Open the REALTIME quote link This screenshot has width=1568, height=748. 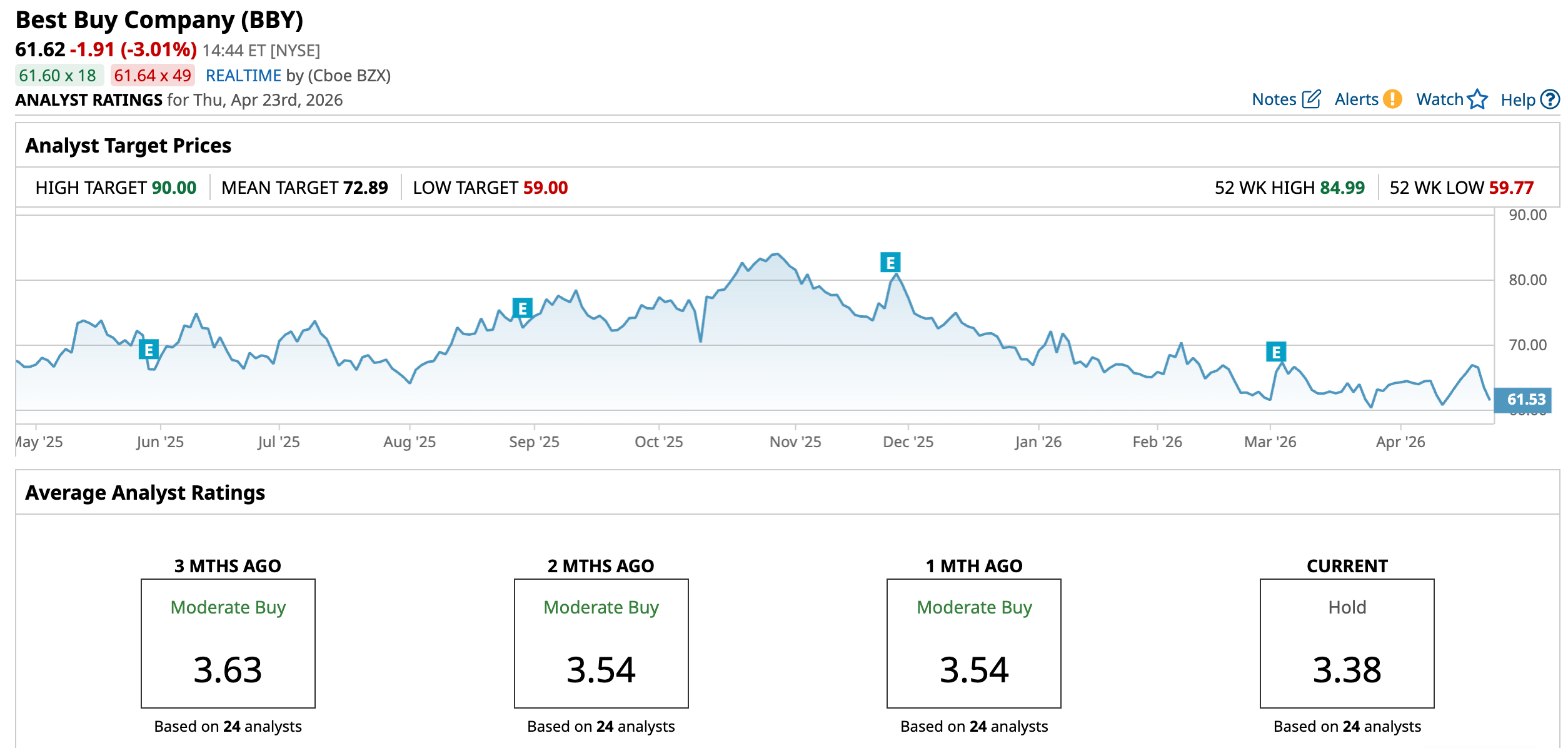coord(243,76)
